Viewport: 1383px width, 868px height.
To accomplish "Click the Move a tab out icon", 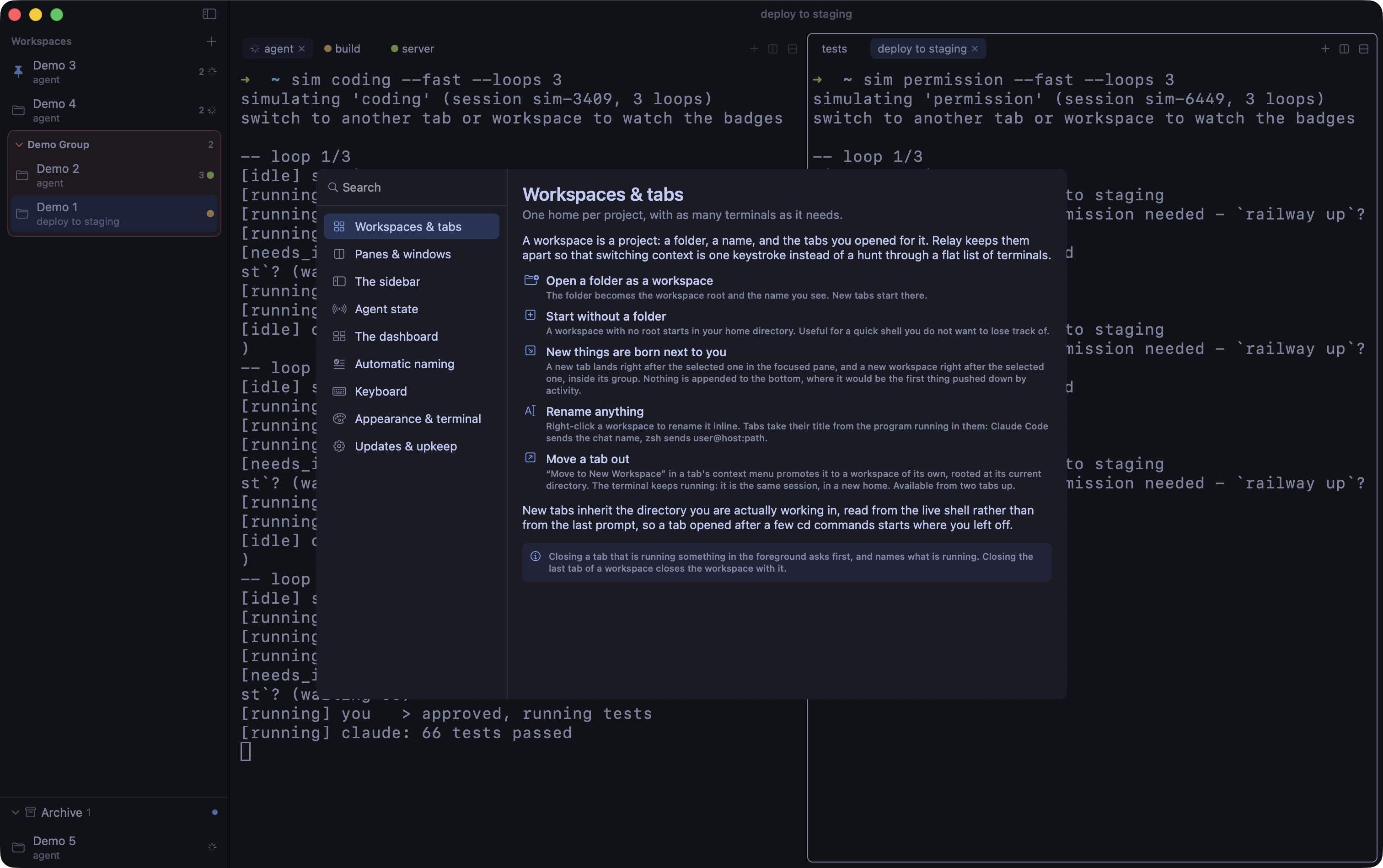I will (531, 457).
